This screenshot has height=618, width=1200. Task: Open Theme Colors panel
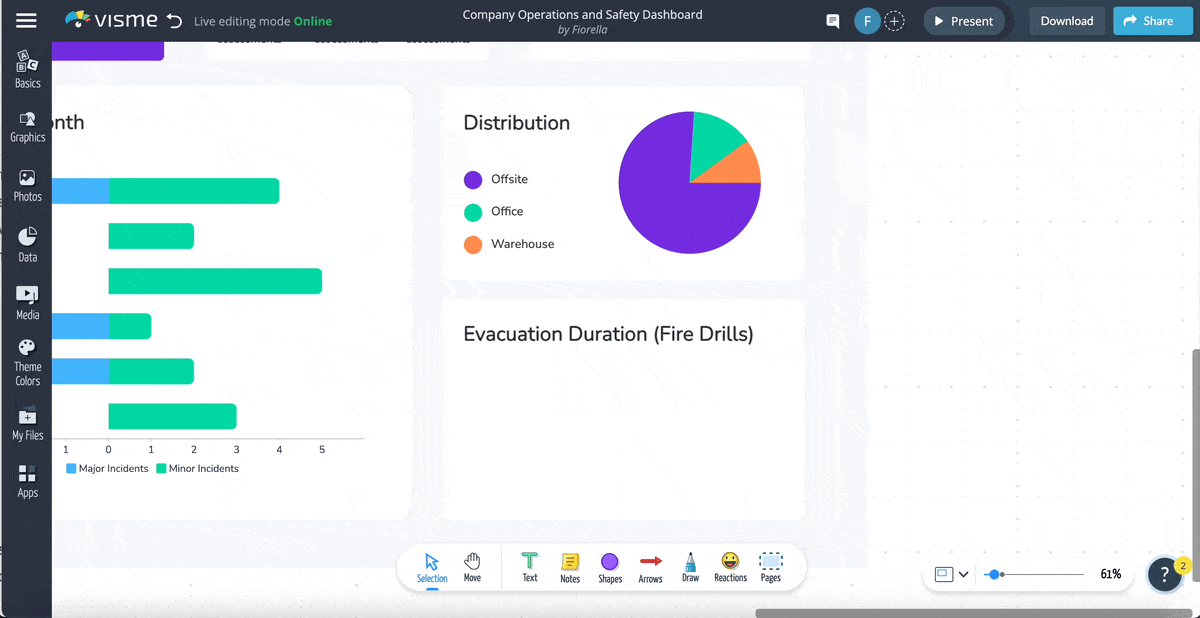[27, 362]
